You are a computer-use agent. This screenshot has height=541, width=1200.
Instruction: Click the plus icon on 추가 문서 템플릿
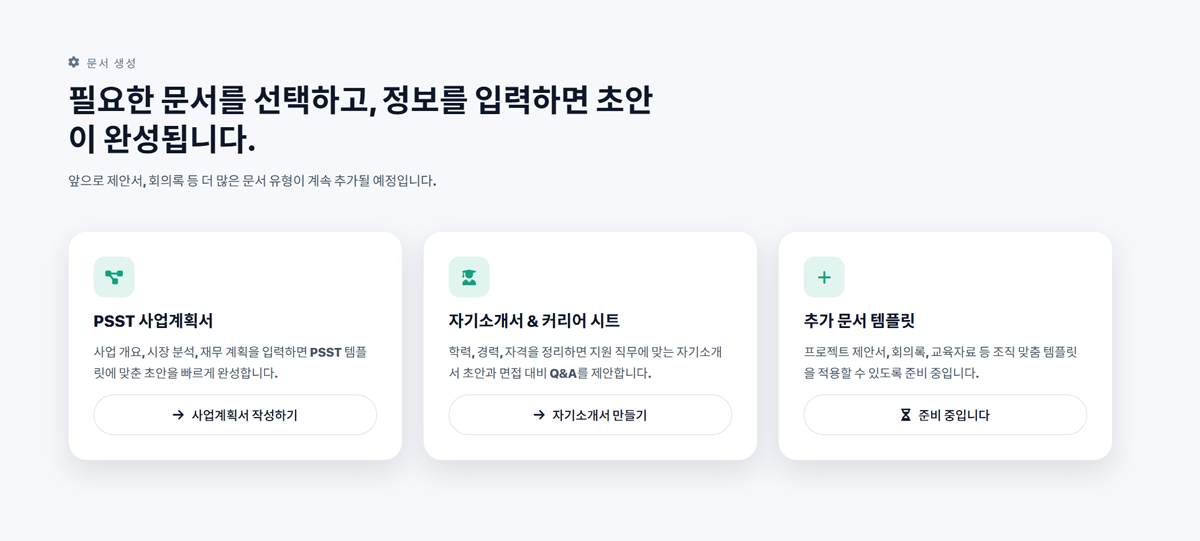coord(824,277)
